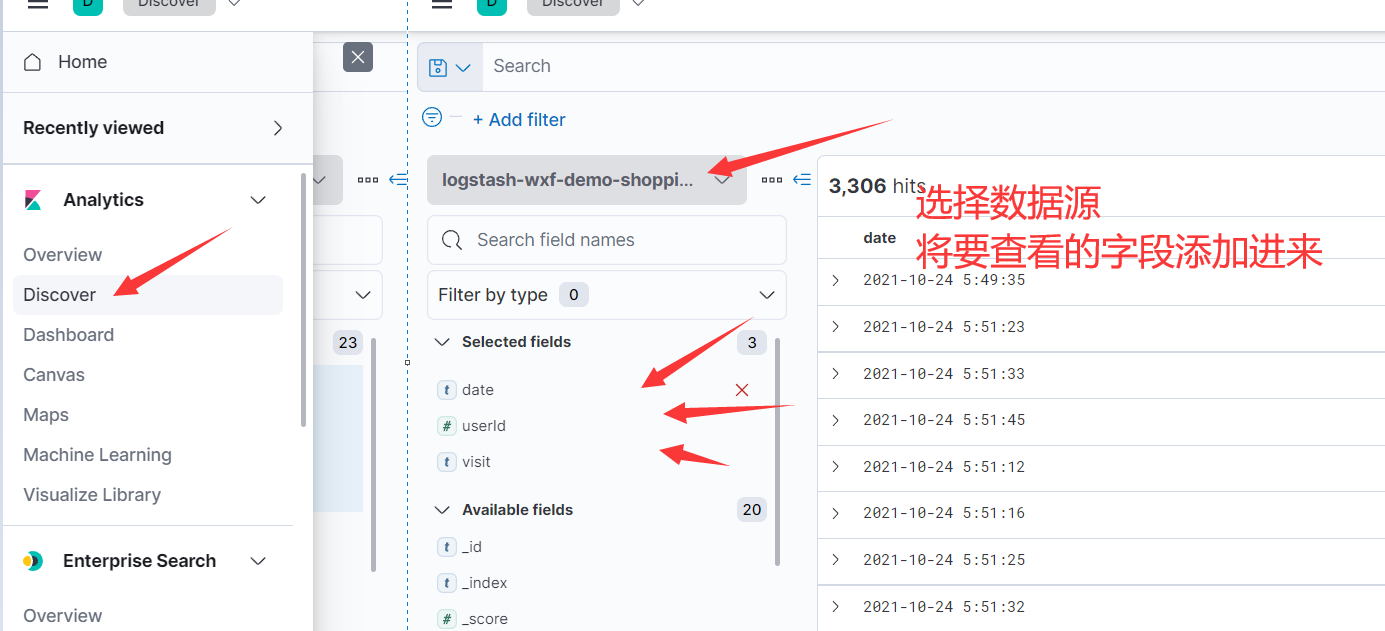Expand the row dated 5:49:35

pos(836,280)
